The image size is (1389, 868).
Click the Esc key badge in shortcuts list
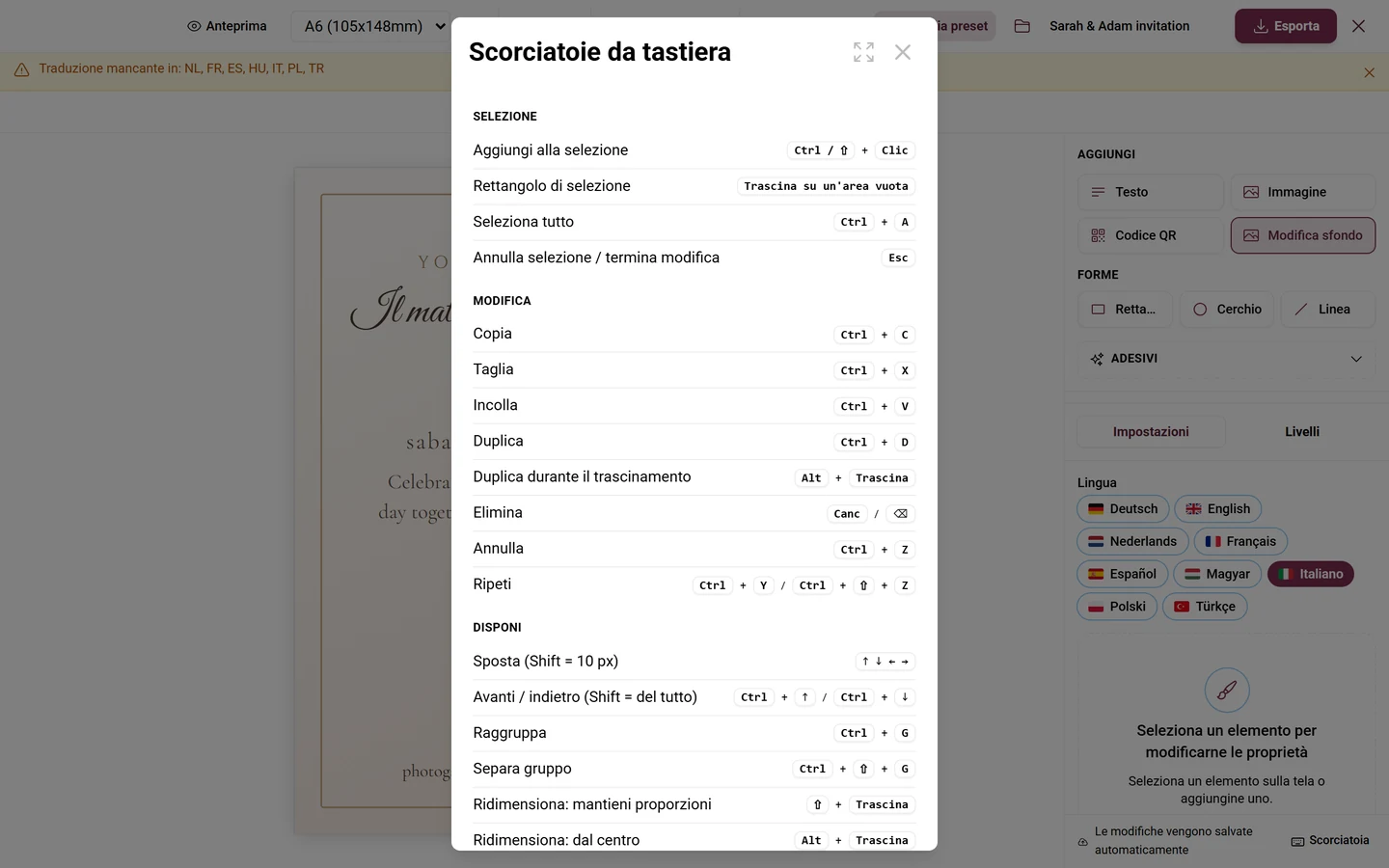898,258
